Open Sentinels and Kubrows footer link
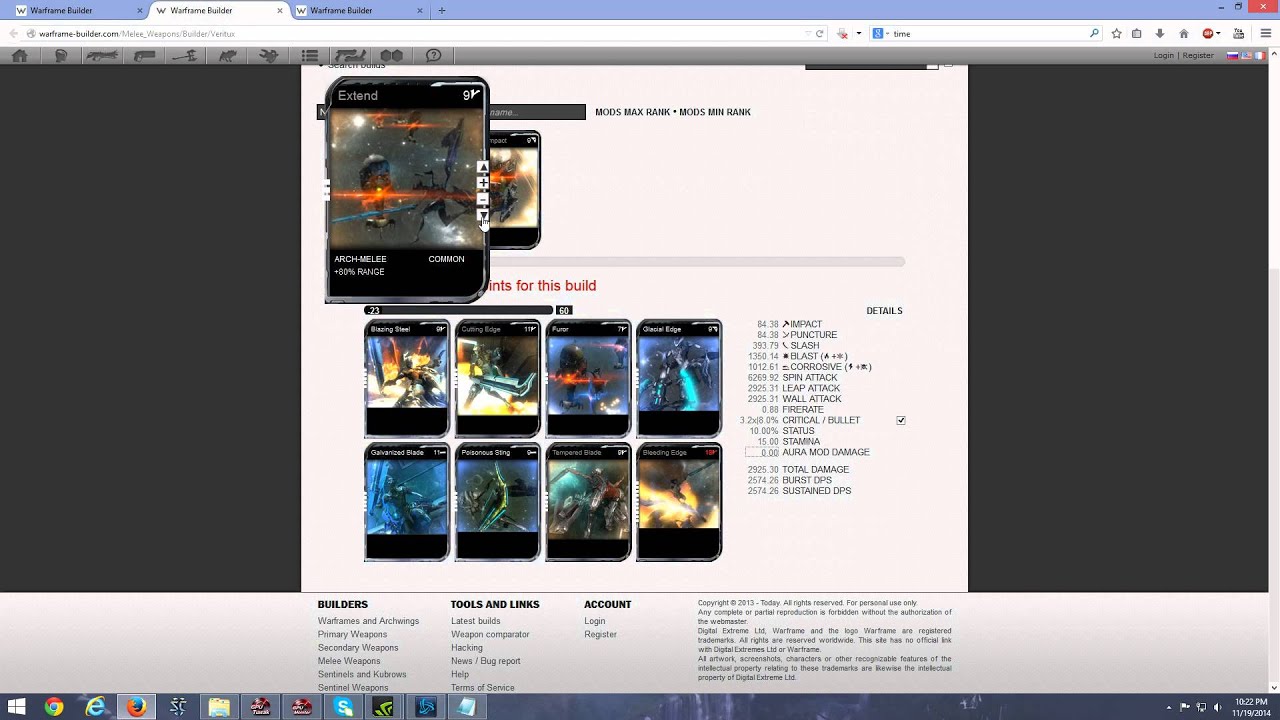 (x=362, y=674)
